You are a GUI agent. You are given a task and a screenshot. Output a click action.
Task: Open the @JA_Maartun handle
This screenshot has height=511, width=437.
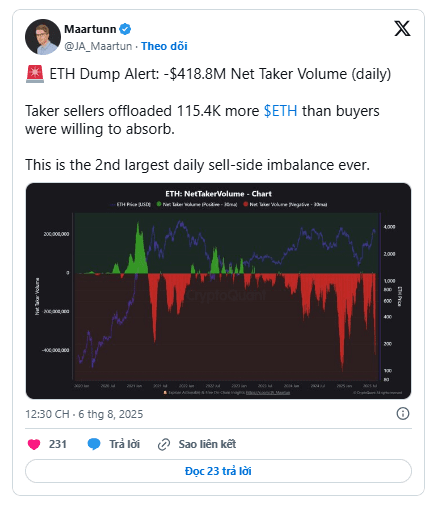[98, 46]
